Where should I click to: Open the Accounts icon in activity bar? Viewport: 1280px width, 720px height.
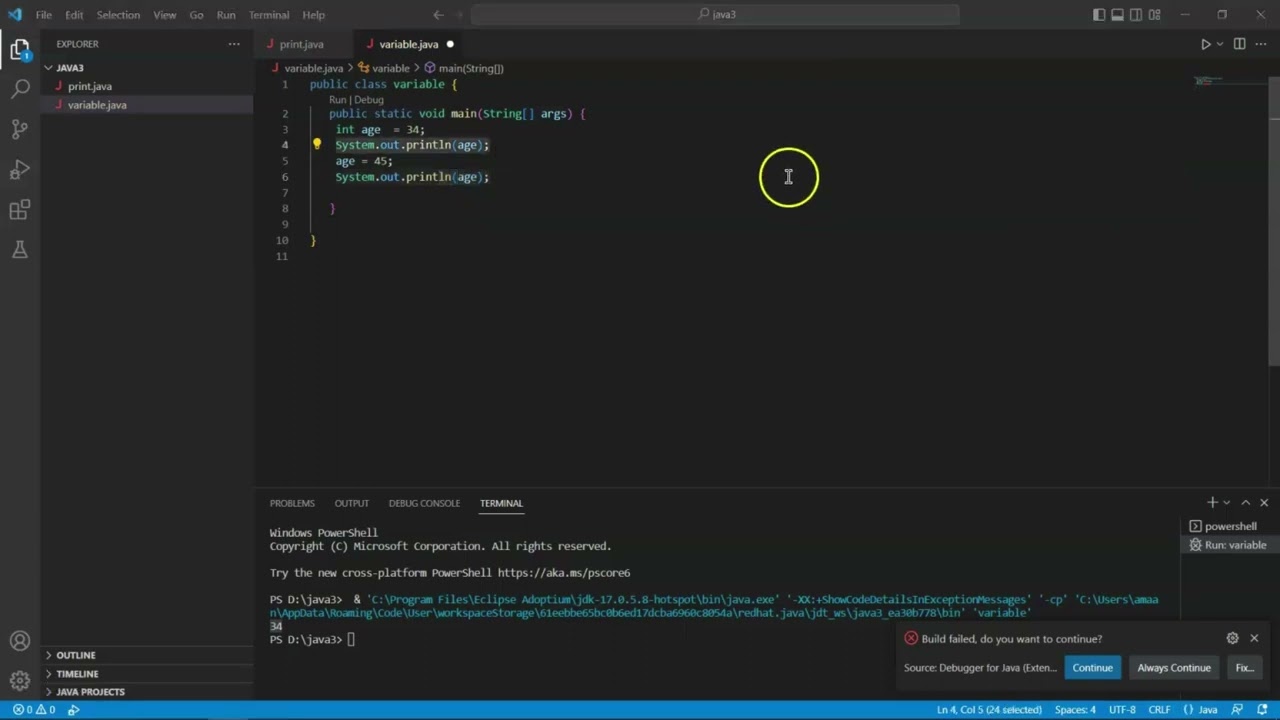20,641
